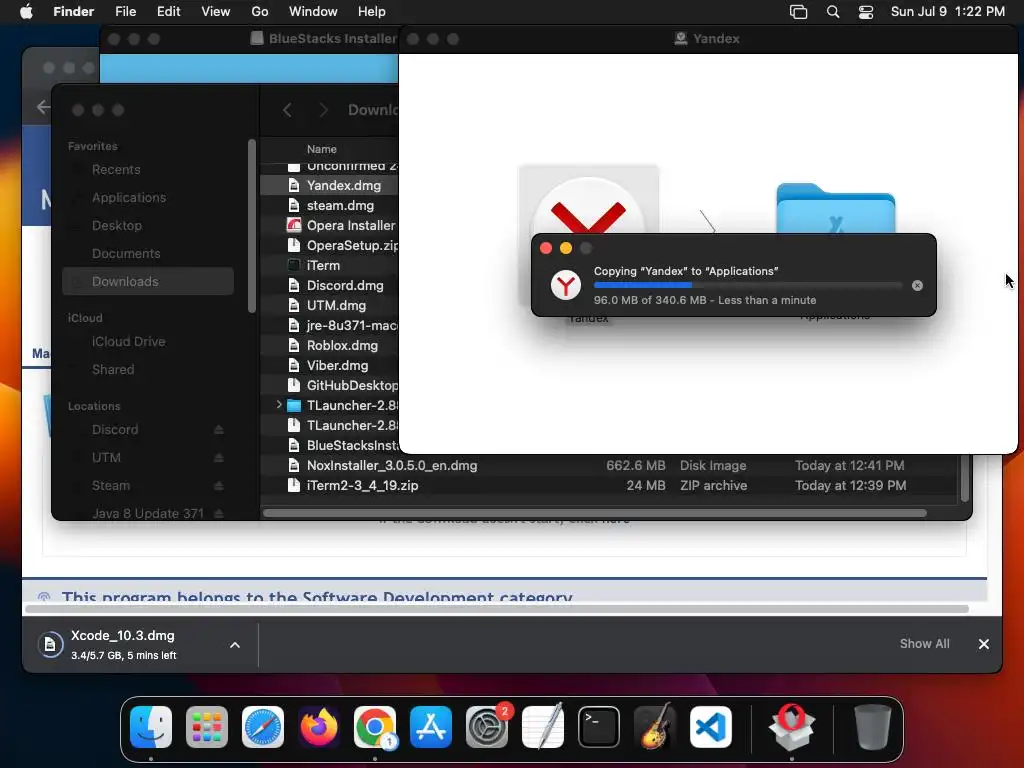Launch Firefox from the Dock

(319, 727)
